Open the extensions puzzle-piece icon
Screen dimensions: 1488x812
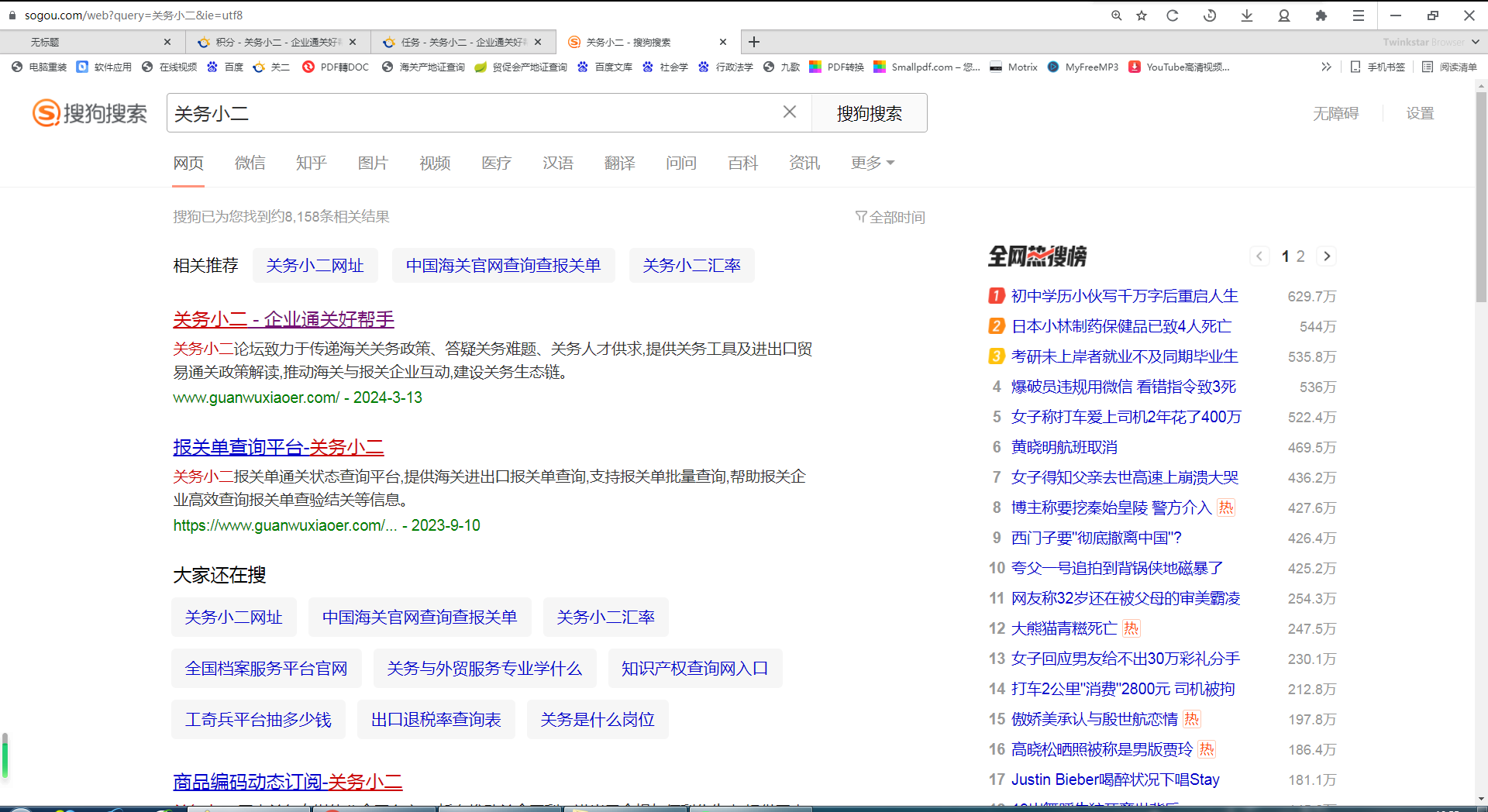point(1321,15)
